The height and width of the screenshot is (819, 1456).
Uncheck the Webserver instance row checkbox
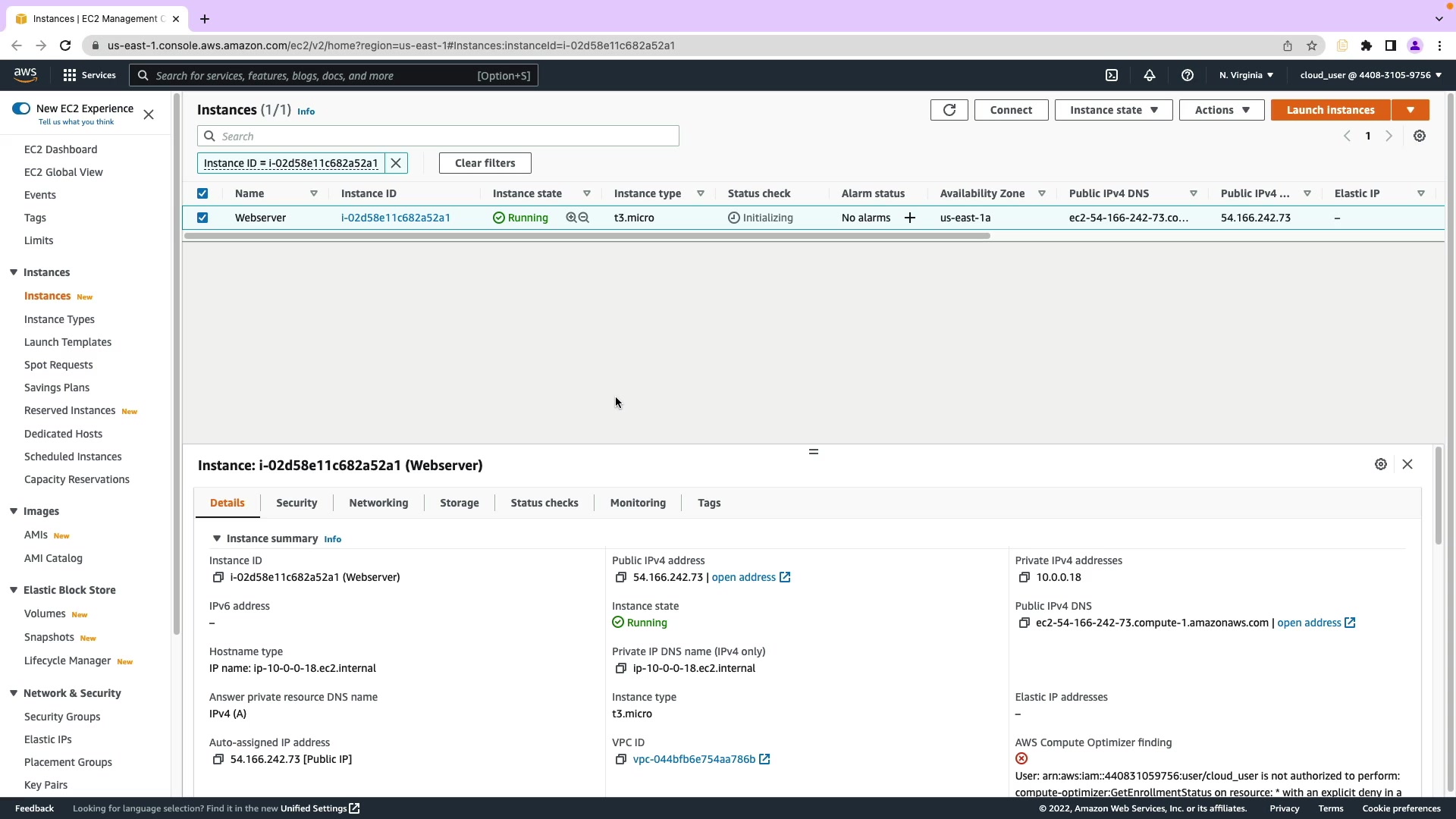pyautogui.click(x=202, y=218)
